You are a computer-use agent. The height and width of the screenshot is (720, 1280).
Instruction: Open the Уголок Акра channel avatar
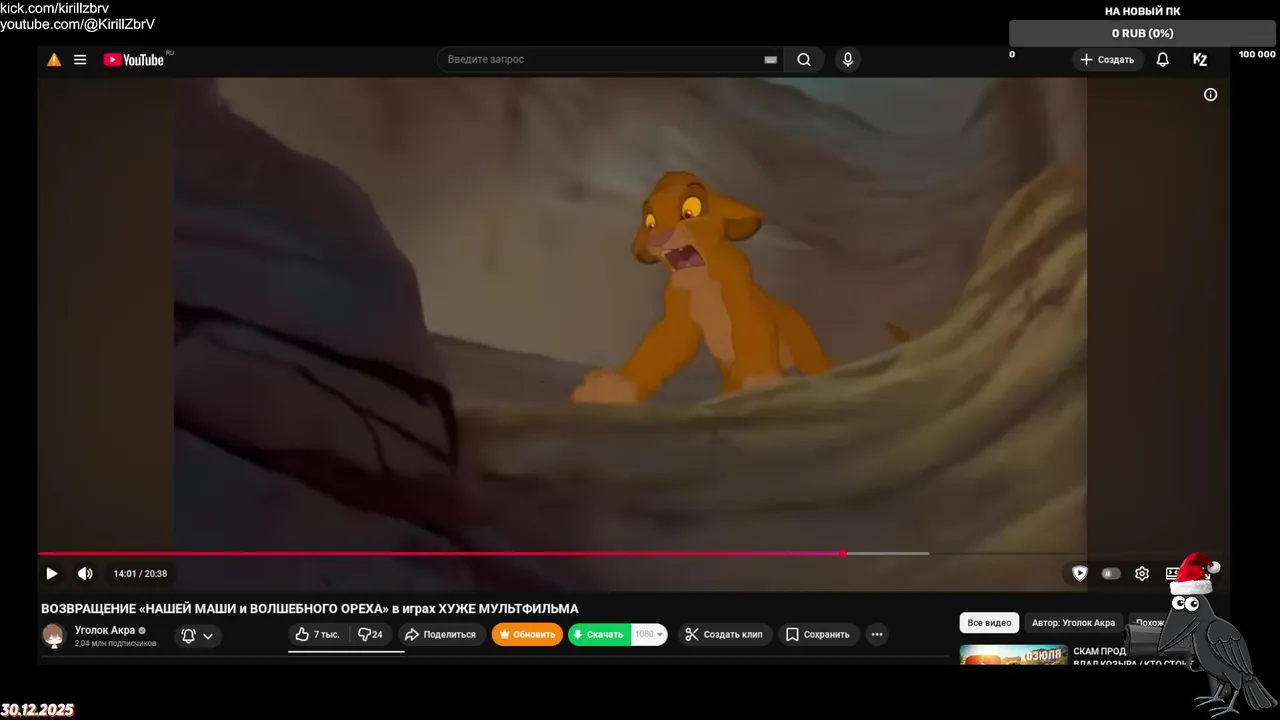[x=54, y=635]
